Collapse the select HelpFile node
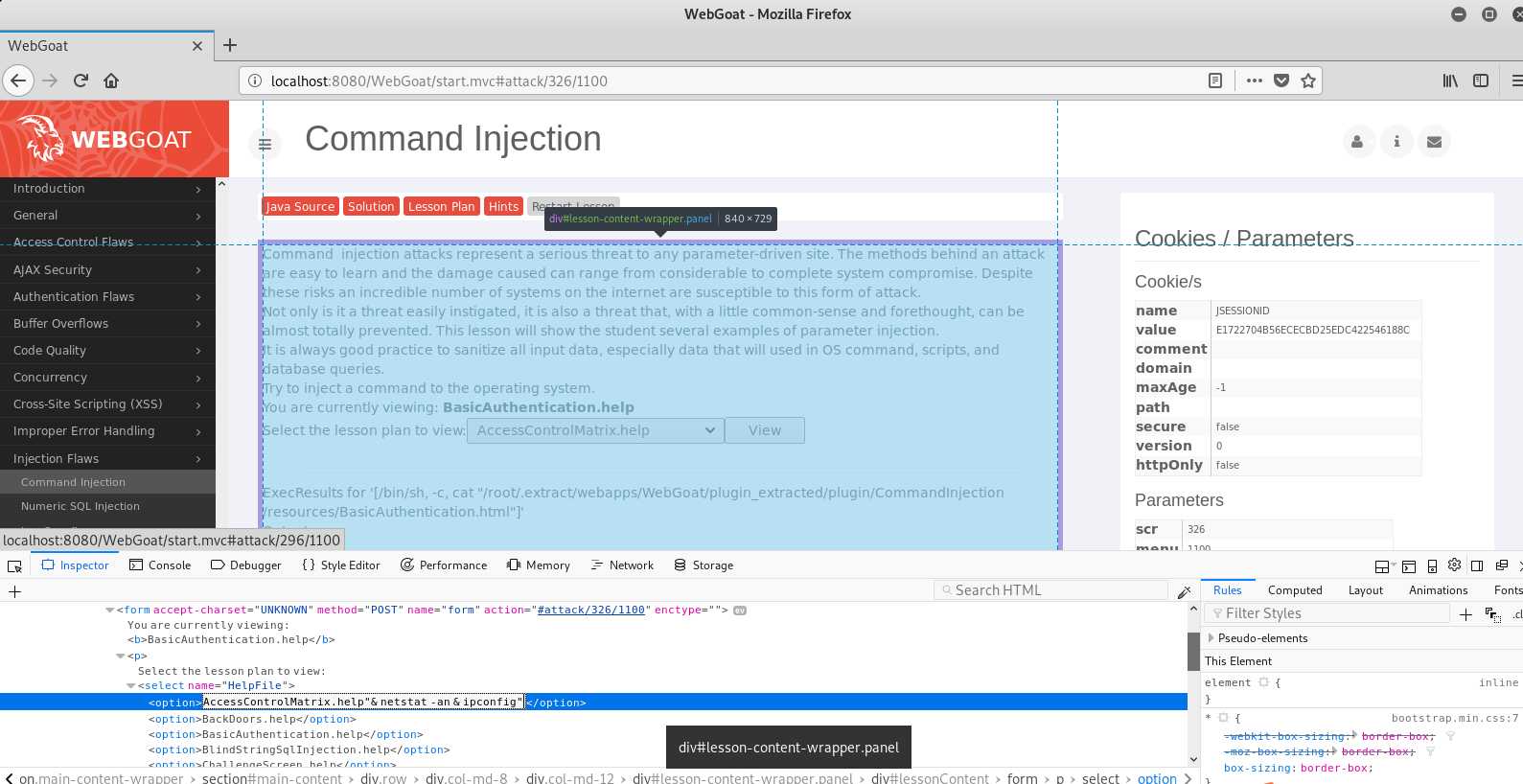 (130, 685)
